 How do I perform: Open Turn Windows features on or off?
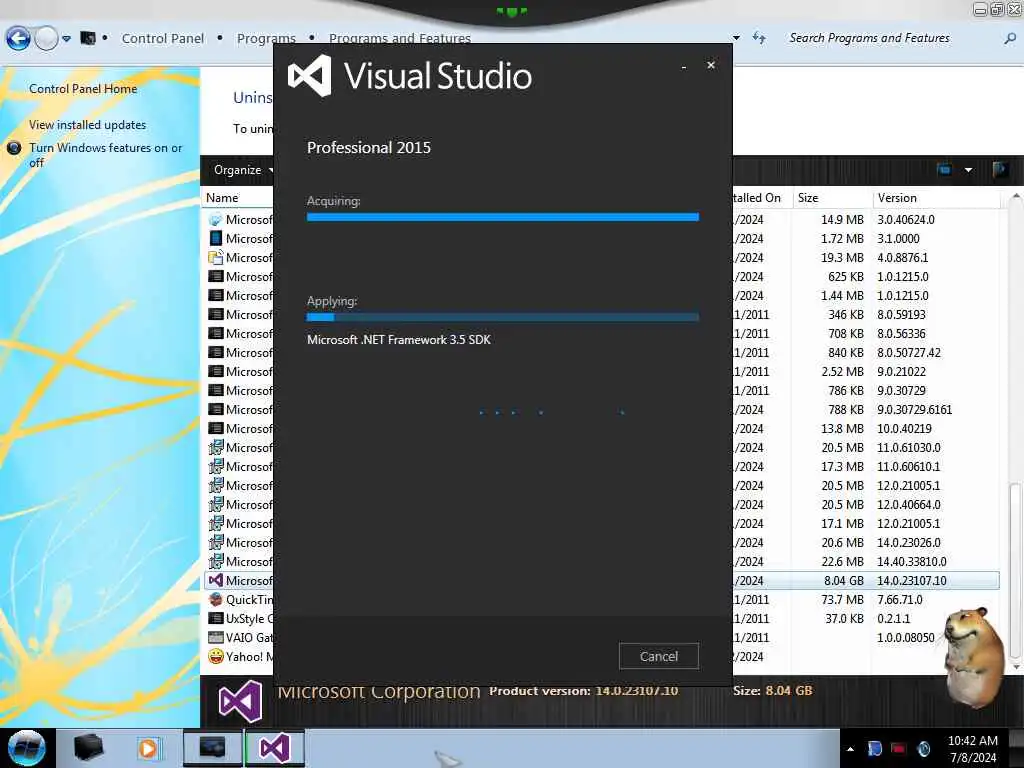pyautogui.click(x=105, y=155)
